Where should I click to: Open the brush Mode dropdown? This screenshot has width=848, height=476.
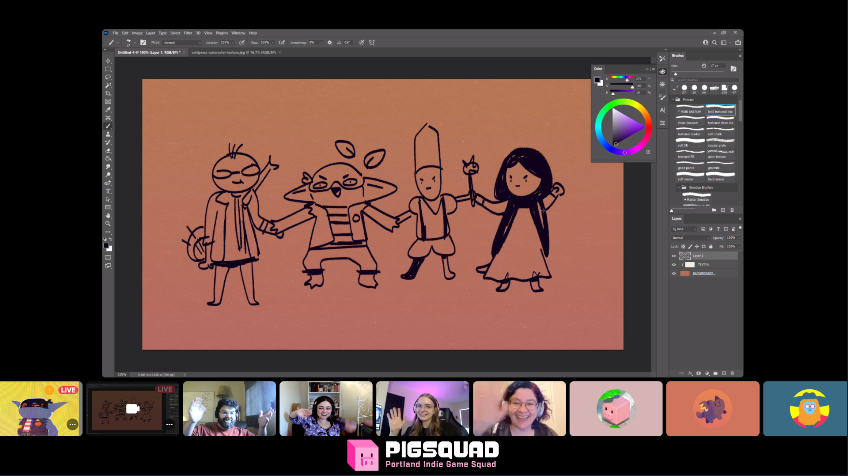click(x=182, y=43)
